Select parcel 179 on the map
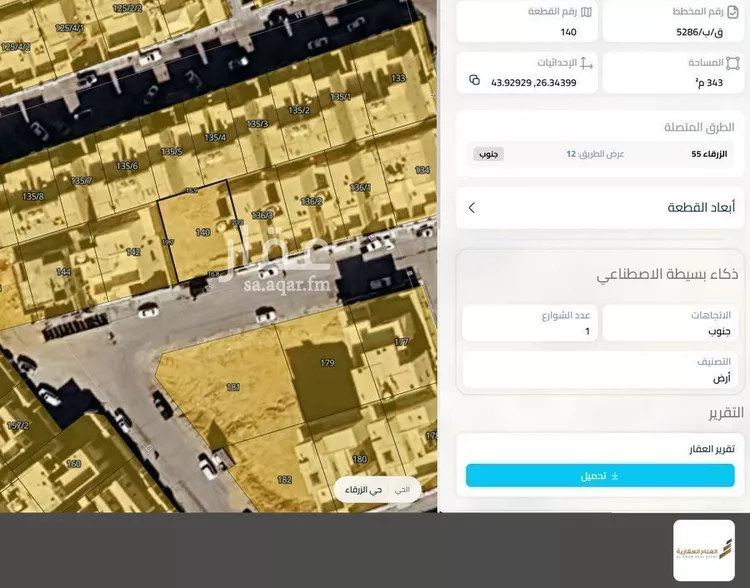Screen dimensions: 750x588 point(327,363)
